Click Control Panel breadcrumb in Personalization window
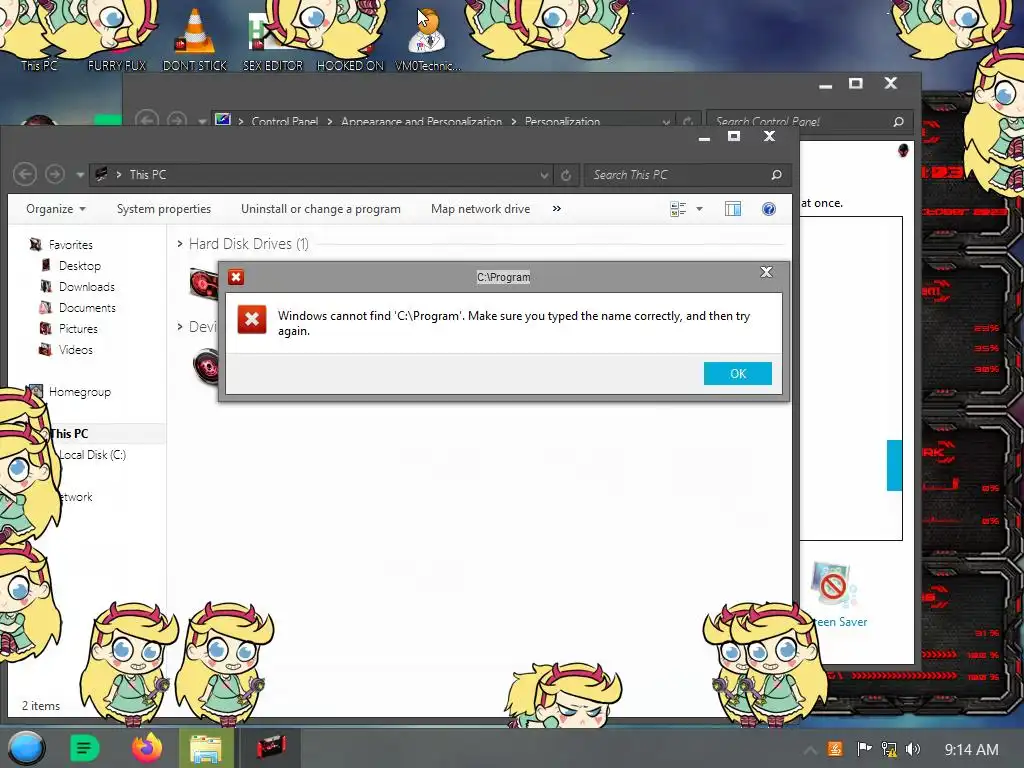 coord(285,121)
